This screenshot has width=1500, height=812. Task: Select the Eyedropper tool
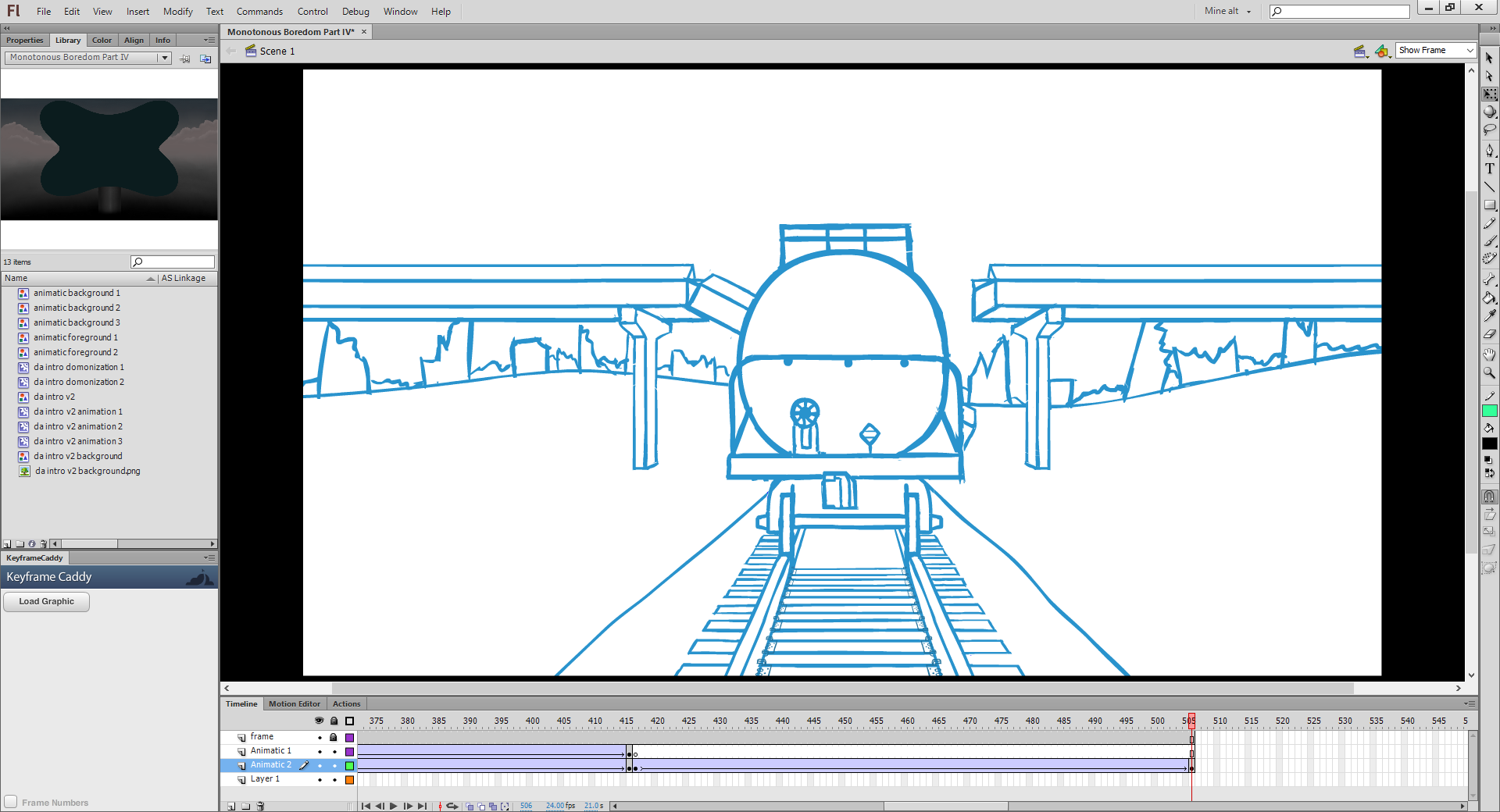click(x=1489, y=315)
